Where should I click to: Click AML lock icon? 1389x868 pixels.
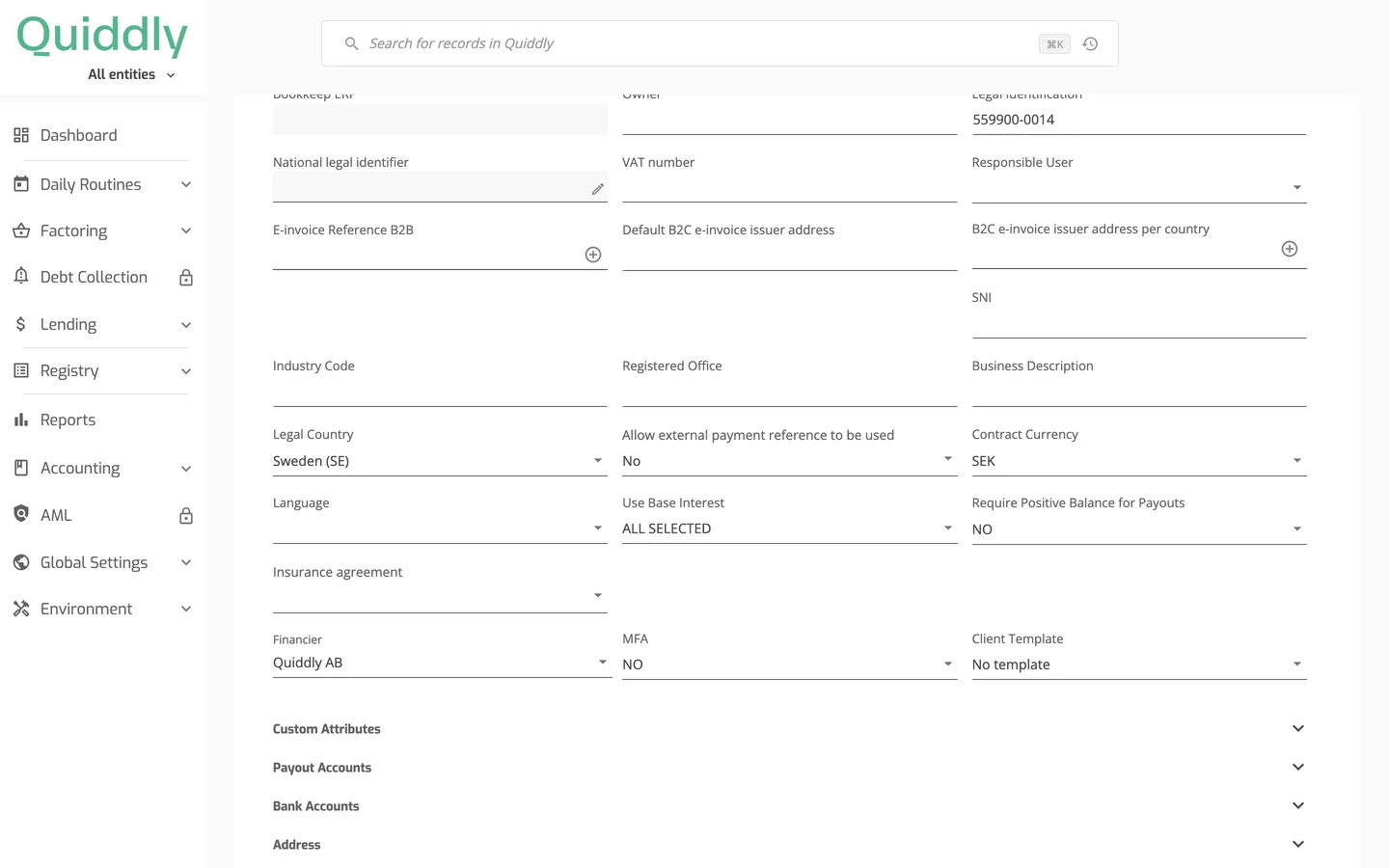pos(186,516)
